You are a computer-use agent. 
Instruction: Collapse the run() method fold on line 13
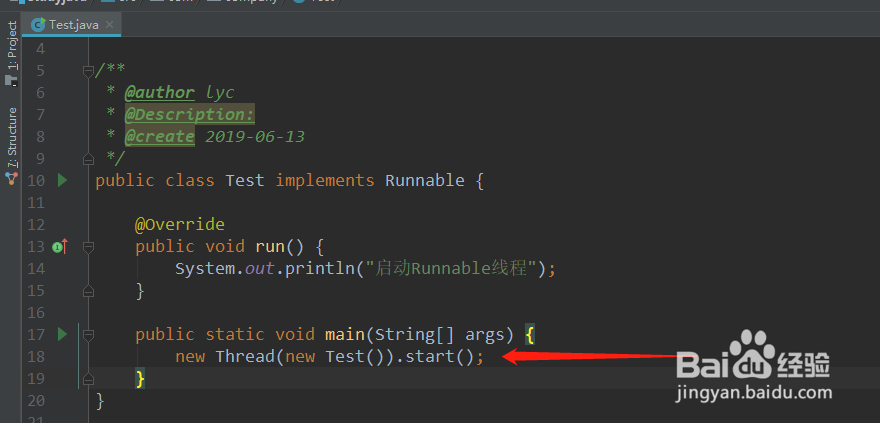[x=88, y=246]
